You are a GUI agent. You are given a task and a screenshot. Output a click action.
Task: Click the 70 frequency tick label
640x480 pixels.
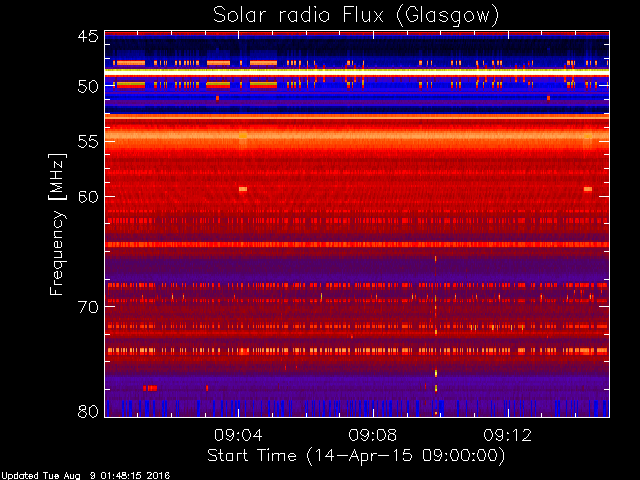coord(88,307)
